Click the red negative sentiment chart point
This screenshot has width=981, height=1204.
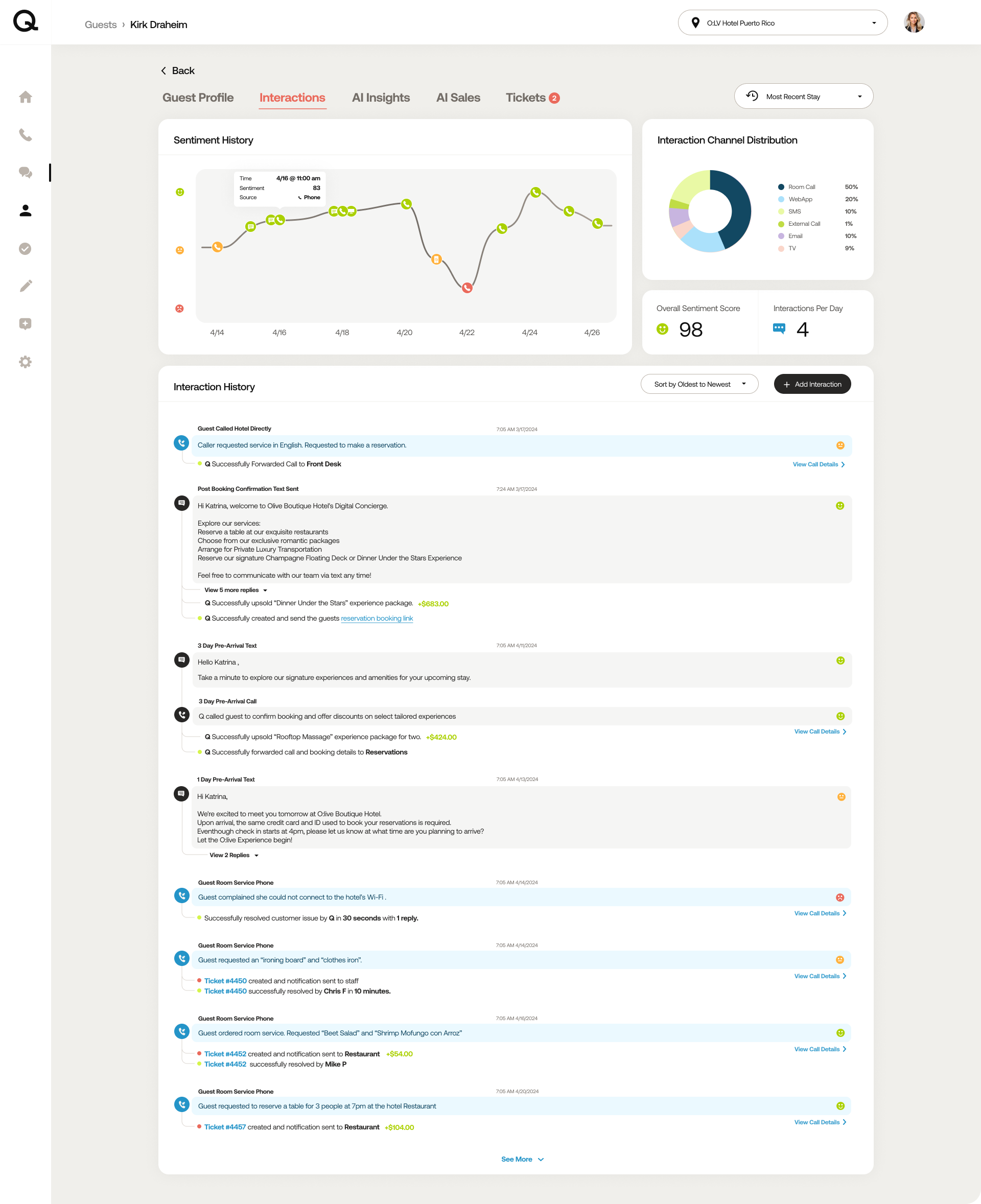click(x=467, y=288)
